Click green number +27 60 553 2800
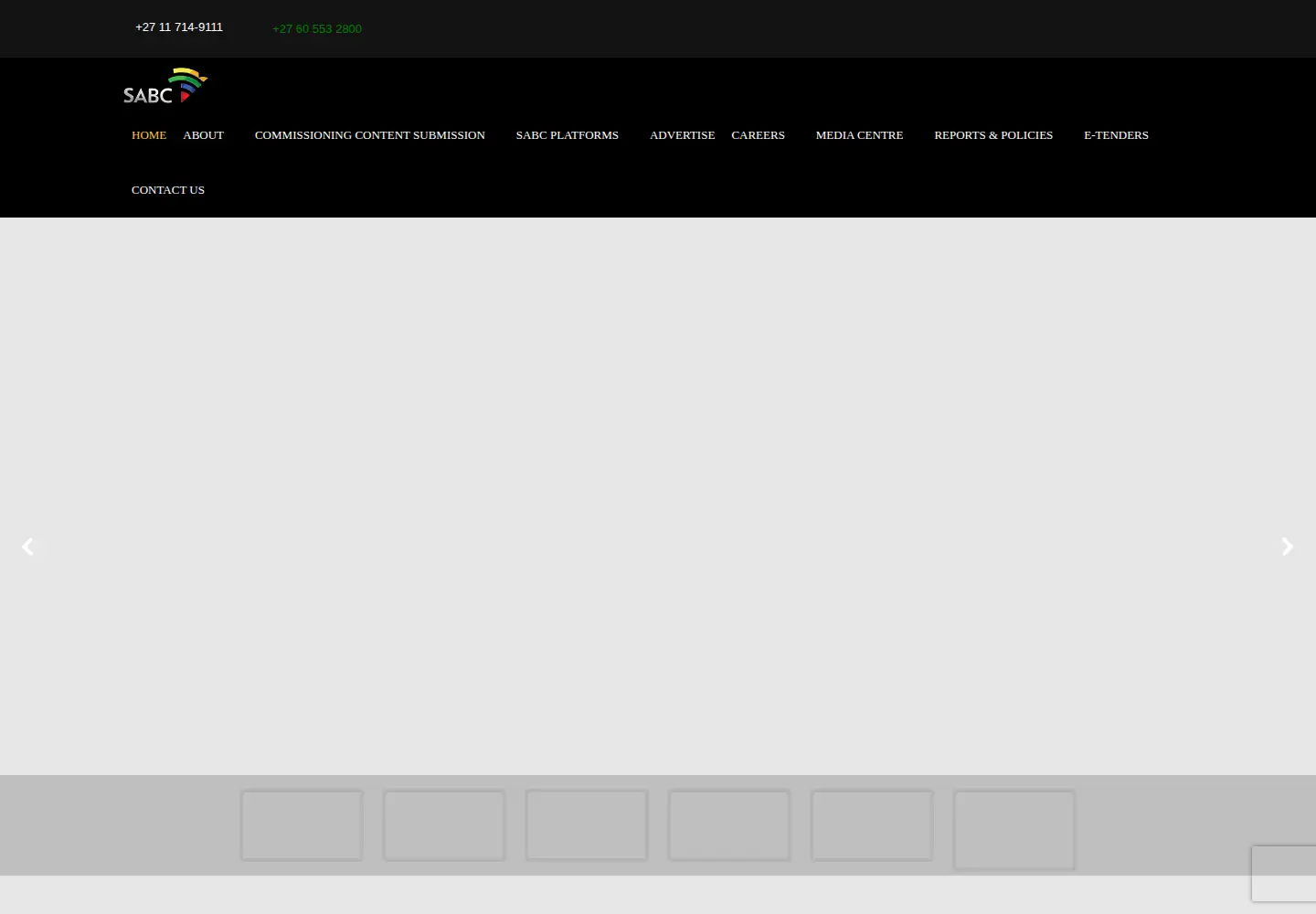 (317, 29)
